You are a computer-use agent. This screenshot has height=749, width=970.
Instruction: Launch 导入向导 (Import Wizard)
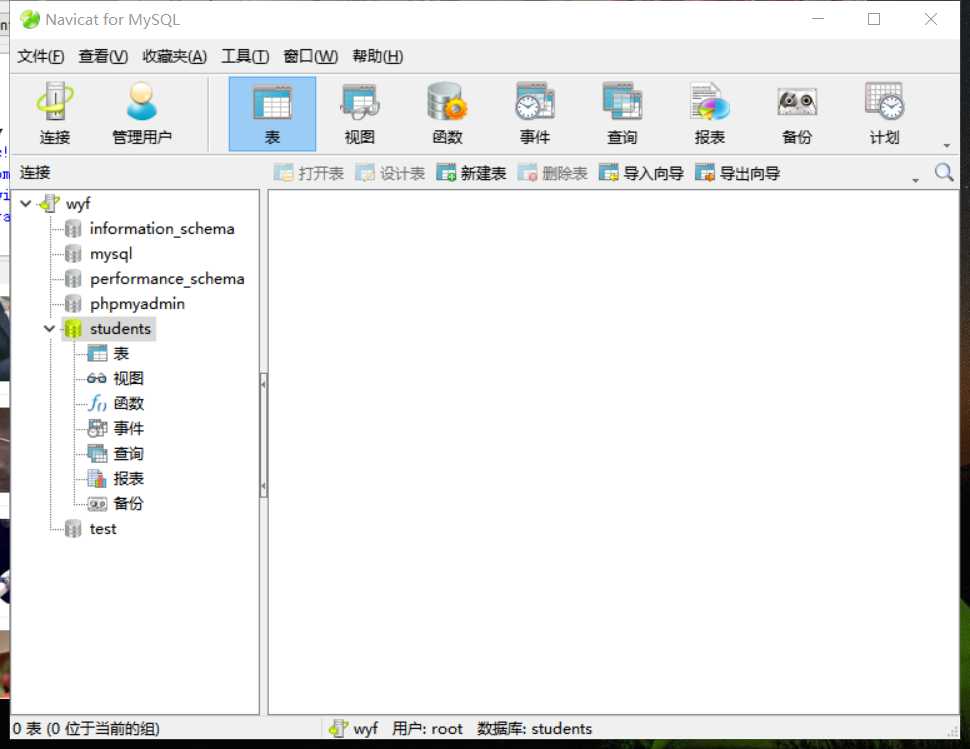pos(641,173)
